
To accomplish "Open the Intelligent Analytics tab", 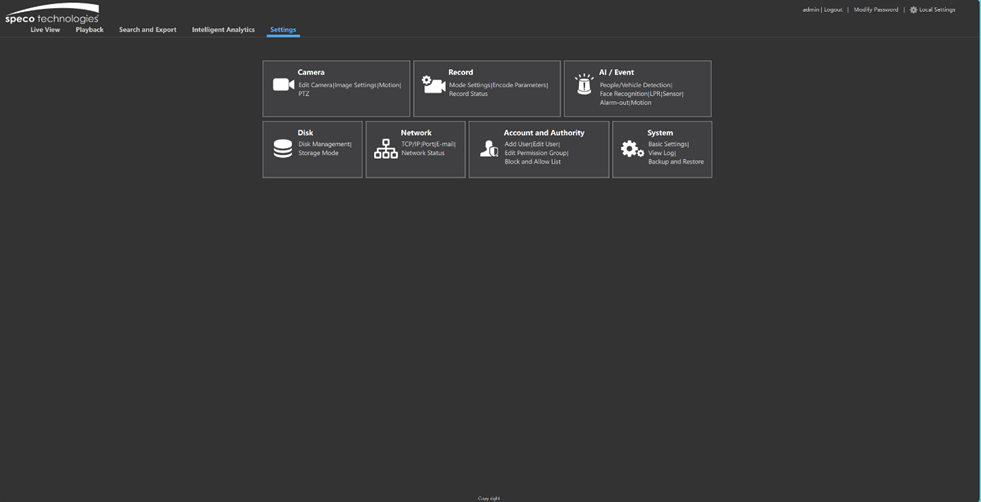I will coord(223,29).
